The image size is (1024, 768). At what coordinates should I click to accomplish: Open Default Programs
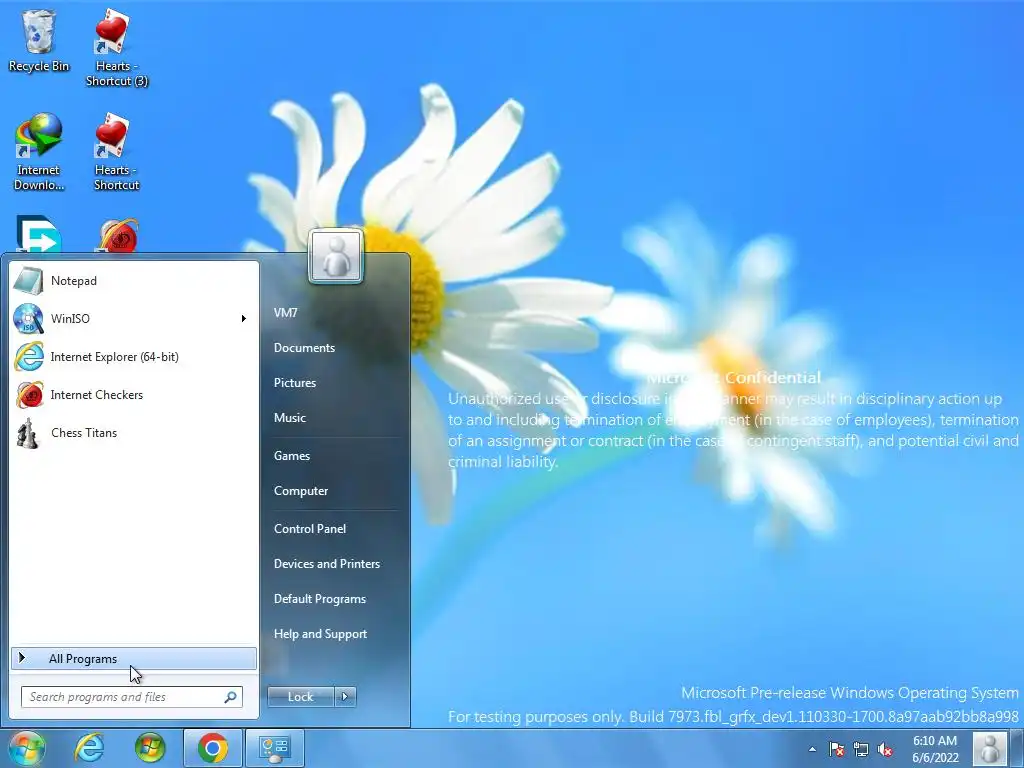pyautogui.click(x=319, y=599)
